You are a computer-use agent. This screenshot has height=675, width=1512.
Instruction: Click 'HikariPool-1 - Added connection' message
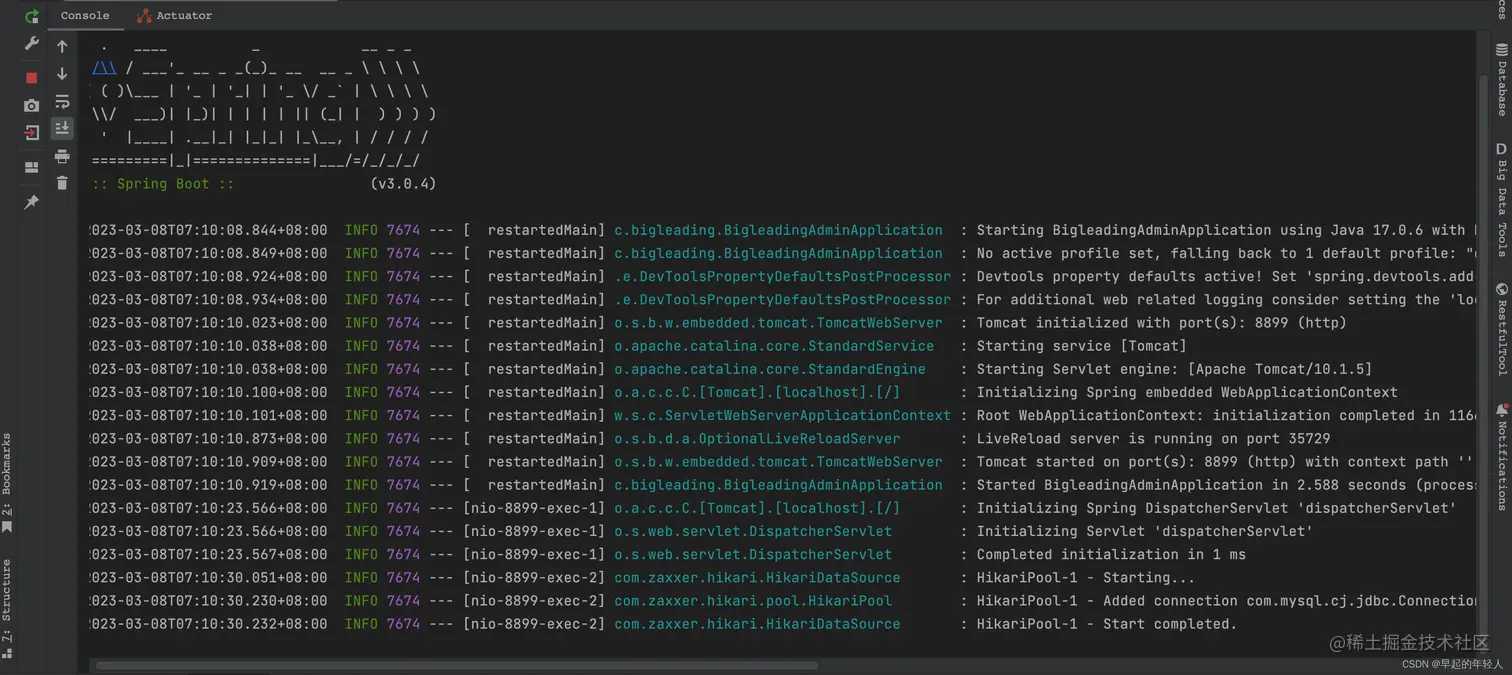pos(1106,600)
